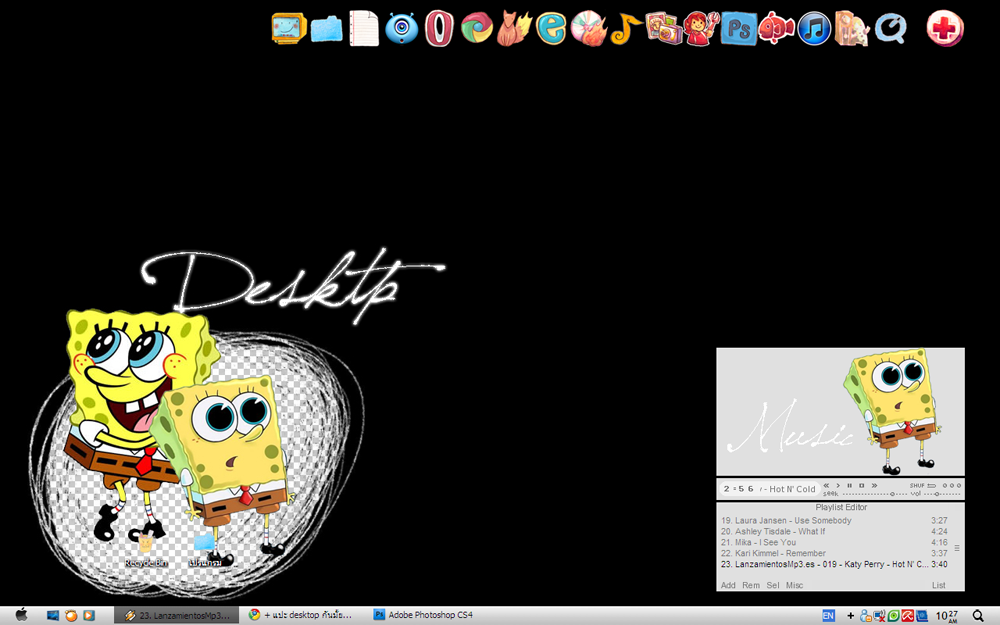Viewport: 1000px width, 625px height.
Task: Open the muted volume tray icon
Action: click(x=879, y=615)
